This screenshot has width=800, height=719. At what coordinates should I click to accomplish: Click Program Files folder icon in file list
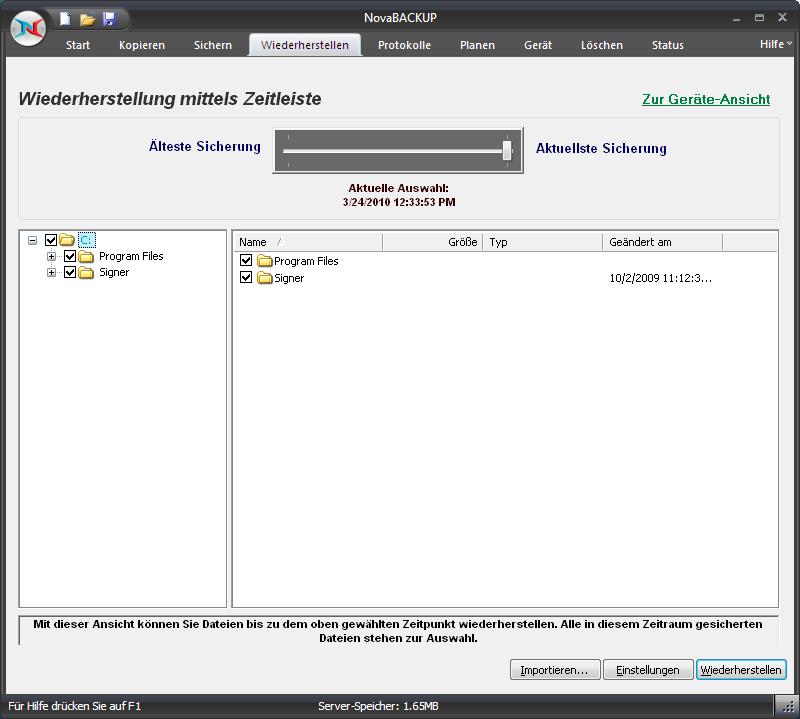264,261
